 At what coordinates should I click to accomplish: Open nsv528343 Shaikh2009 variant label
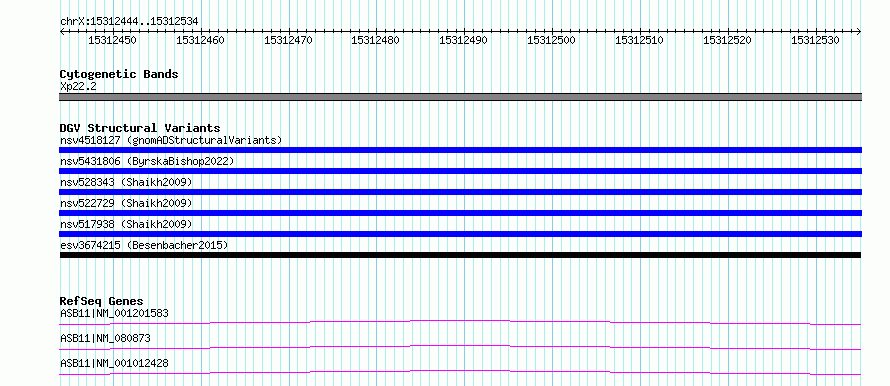126,182
